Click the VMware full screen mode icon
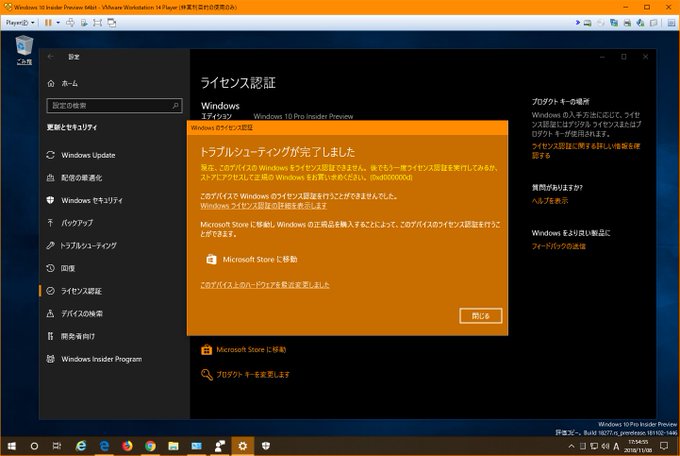The width and height of the screenshot is (680, 456). point(98,23)
